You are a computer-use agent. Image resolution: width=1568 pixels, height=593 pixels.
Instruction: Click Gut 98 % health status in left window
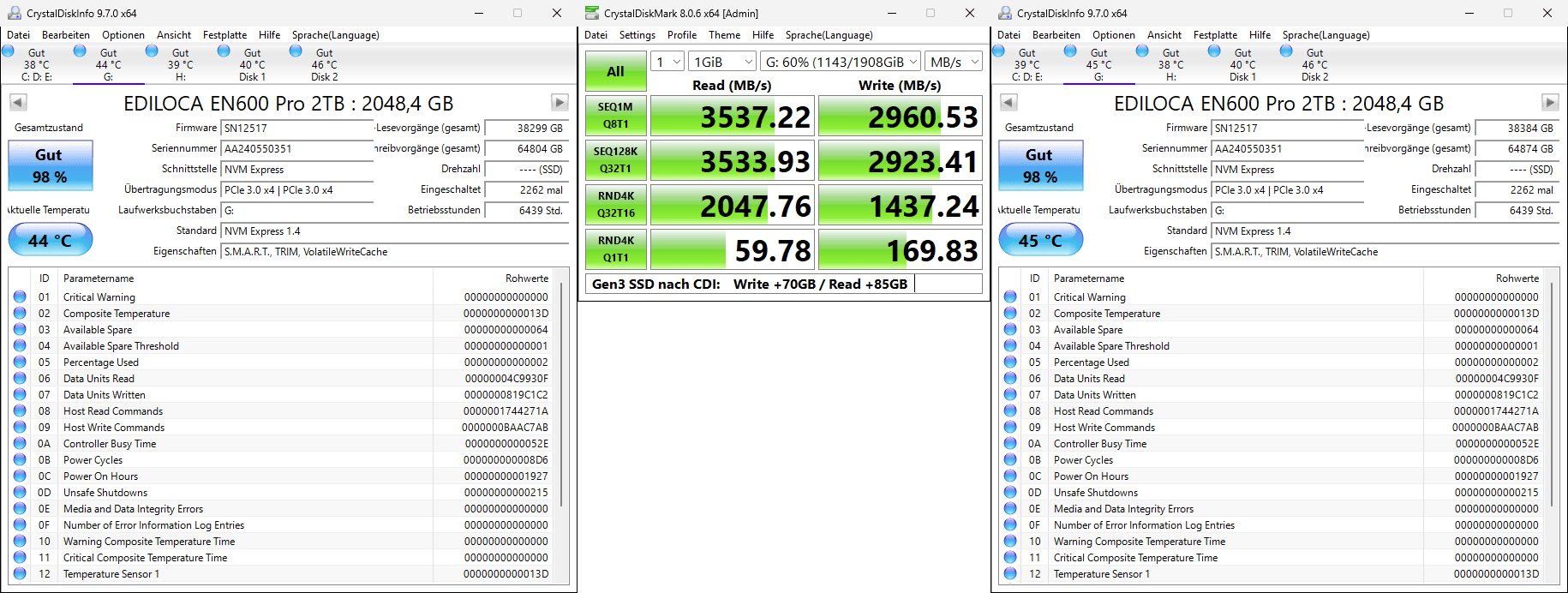pyautogui.click(x=50, y=165)
